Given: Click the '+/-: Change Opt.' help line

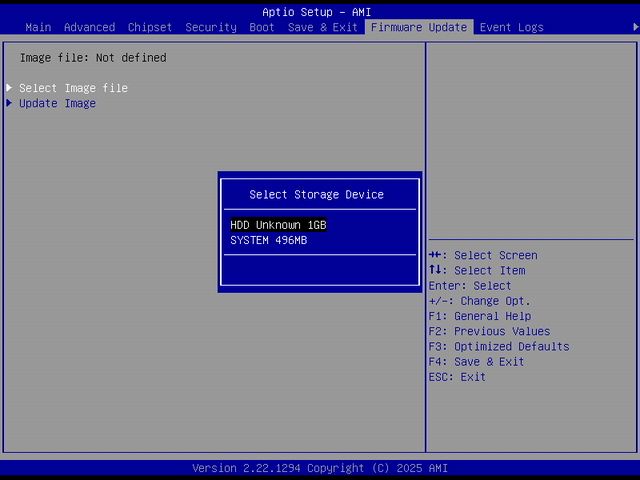Looking at the screenshot, I should coord(480,301).
